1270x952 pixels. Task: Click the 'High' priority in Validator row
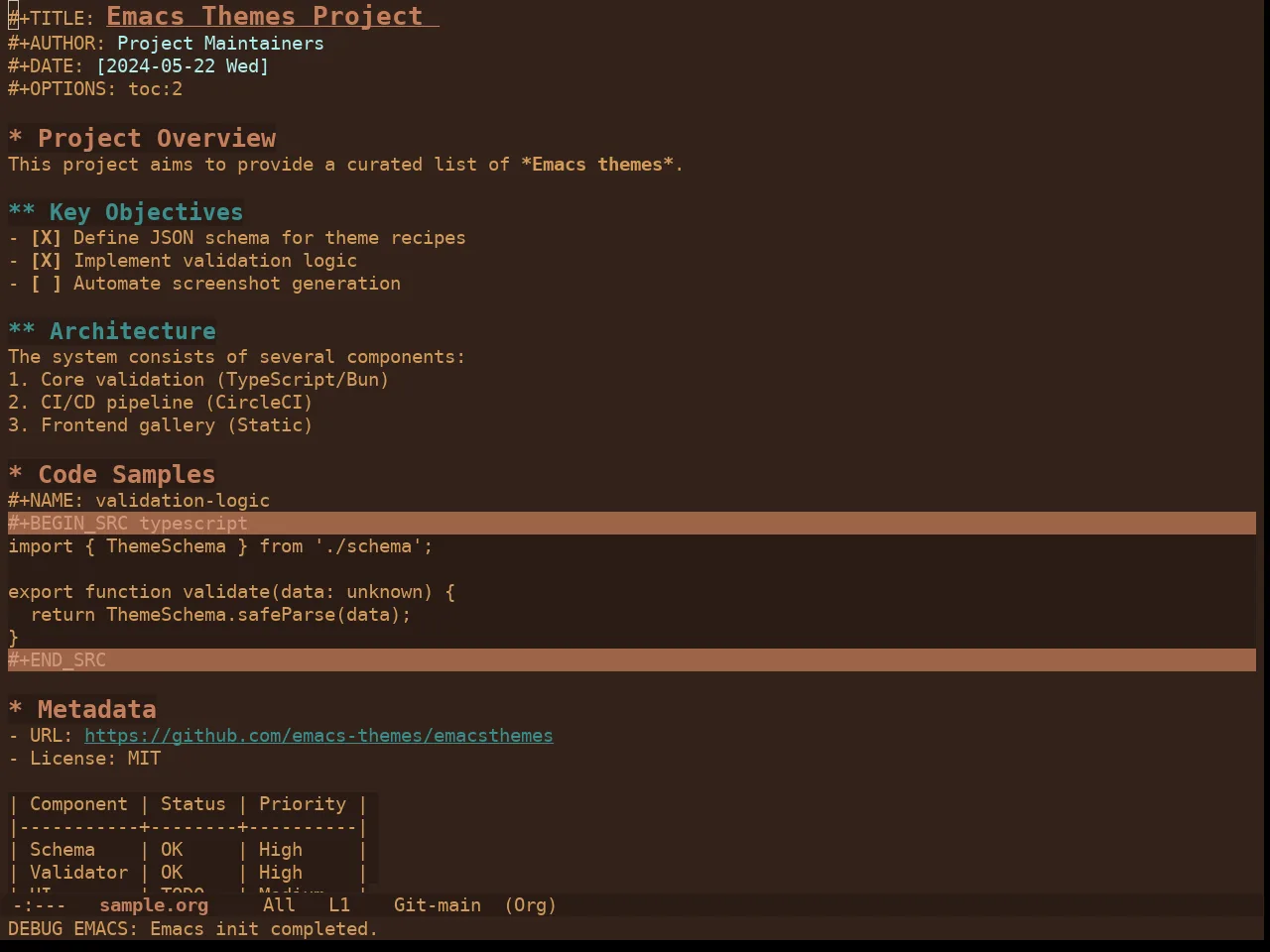click(281, 873)
